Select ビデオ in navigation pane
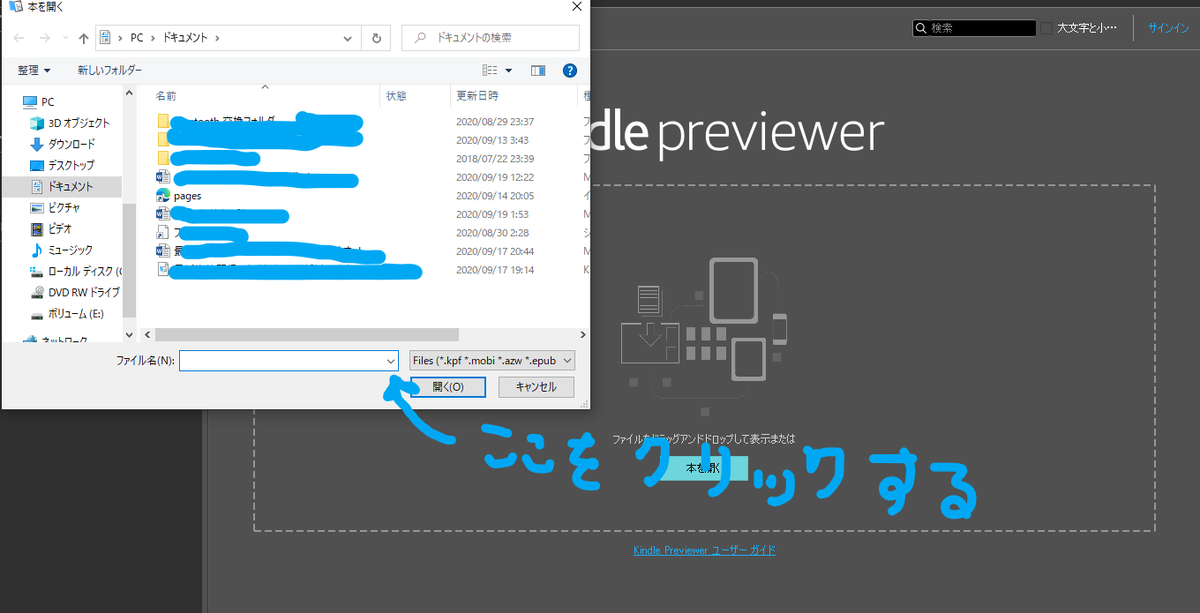This screenshot has width=1200, height=613. pyautogui.click(x=52, y=228)
